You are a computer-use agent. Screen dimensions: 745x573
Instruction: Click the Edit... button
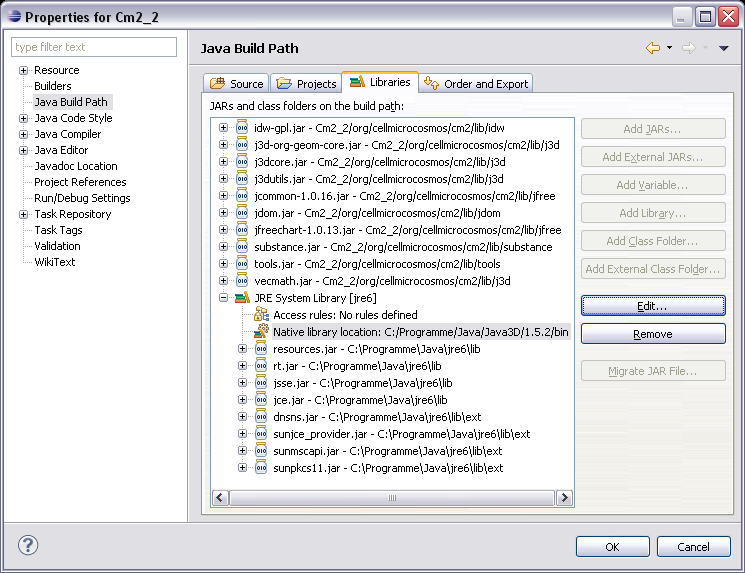(653, 306)
